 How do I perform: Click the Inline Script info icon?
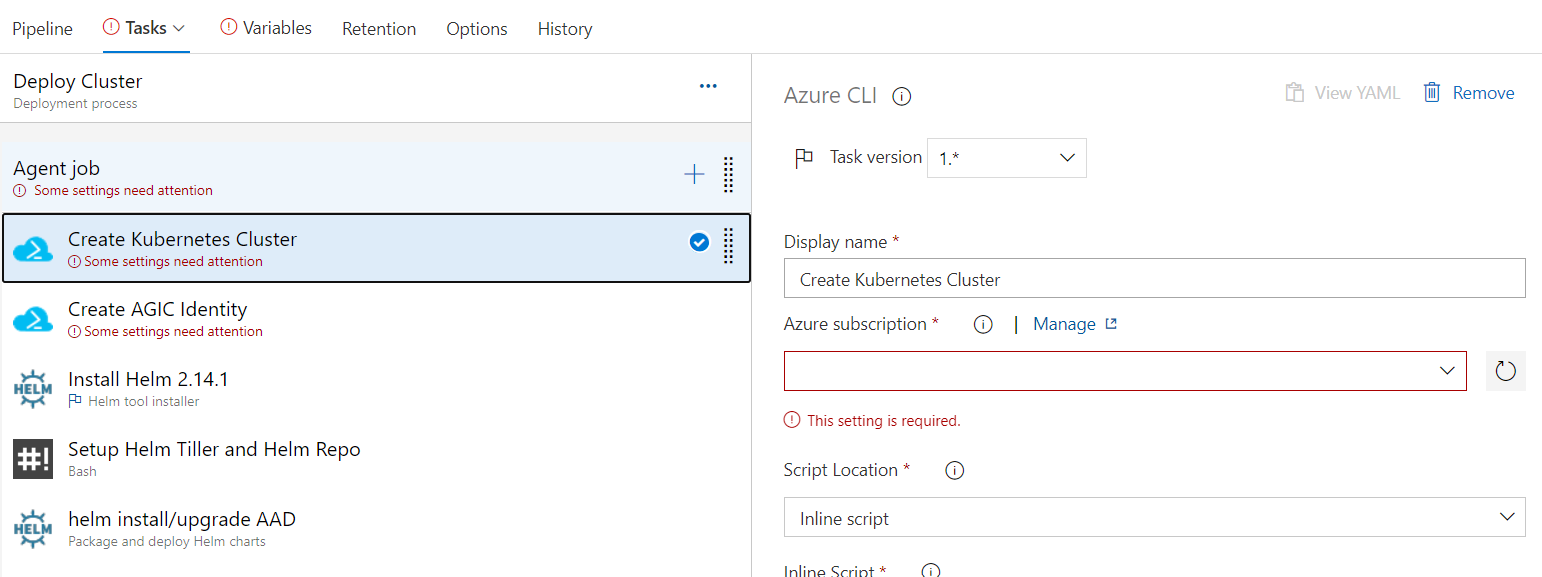[931, 571]
